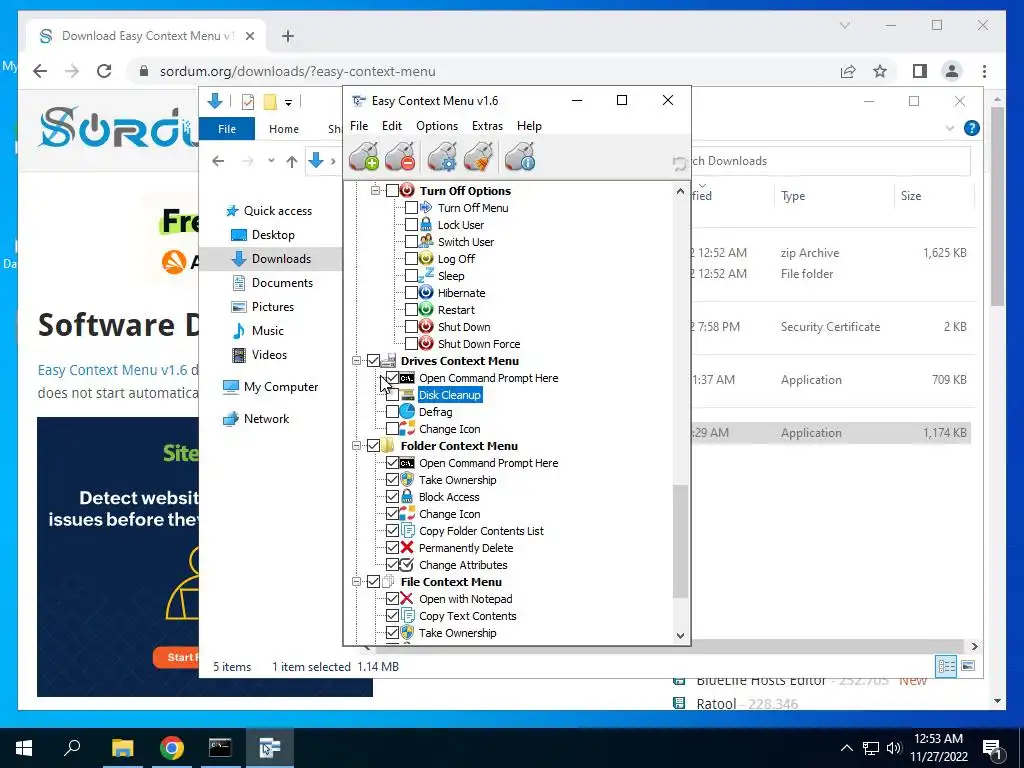
Task: Check the Lock User checkbox
Action: [411, 225]
